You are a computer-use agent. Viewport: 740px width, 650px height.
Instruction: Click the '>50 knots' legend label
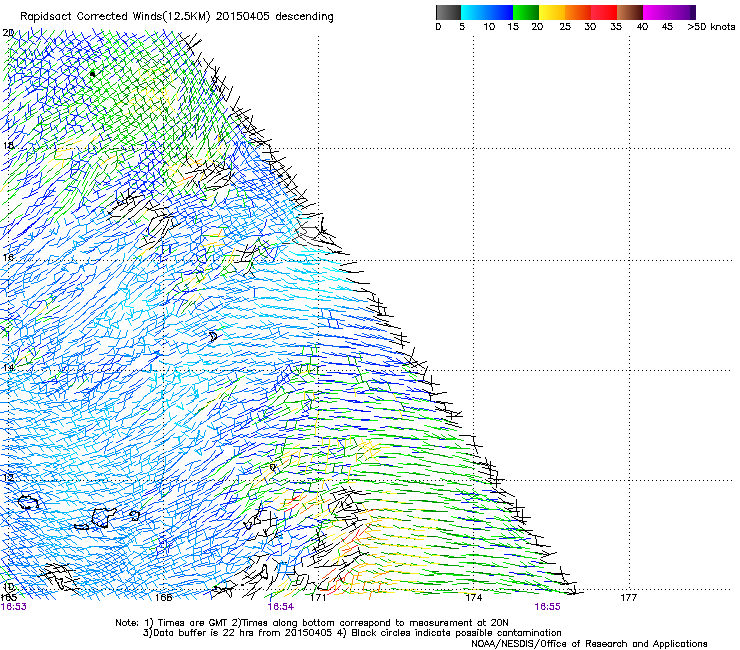[711, 27]
